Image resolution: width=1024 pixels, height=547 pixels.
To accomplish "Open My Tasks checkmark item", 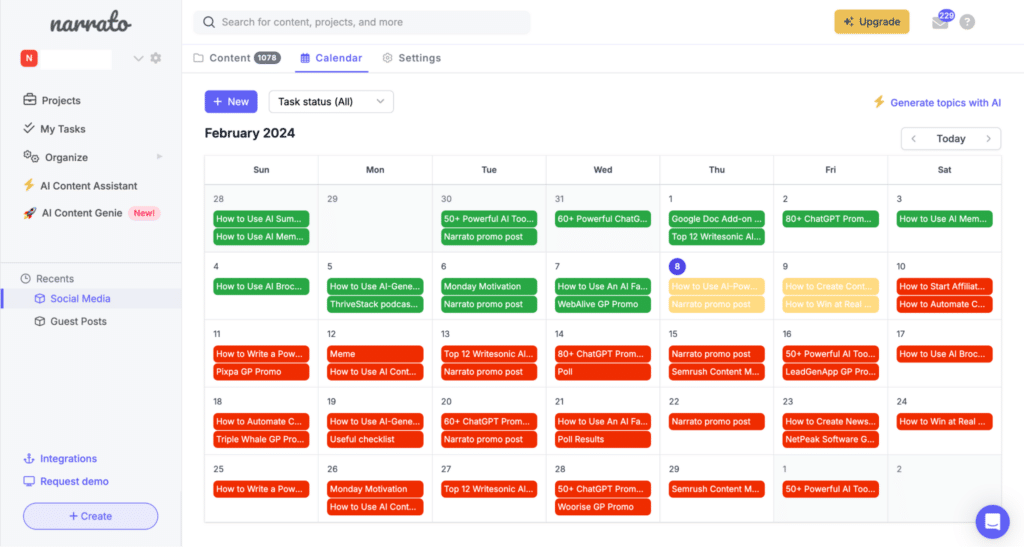I will (x=62, y=129).
